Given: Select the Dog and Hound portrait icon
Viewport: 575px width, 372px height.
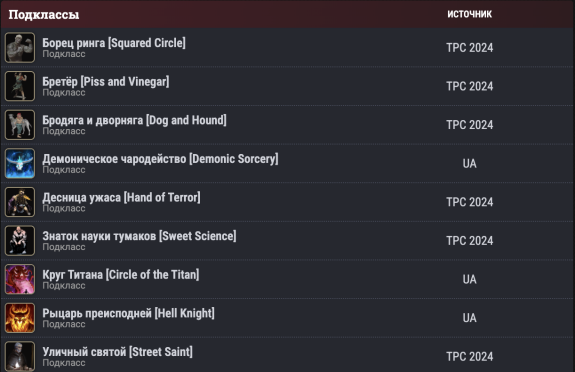Looking at the screenshot, I should pyautogui.click(x=20, y=125).
